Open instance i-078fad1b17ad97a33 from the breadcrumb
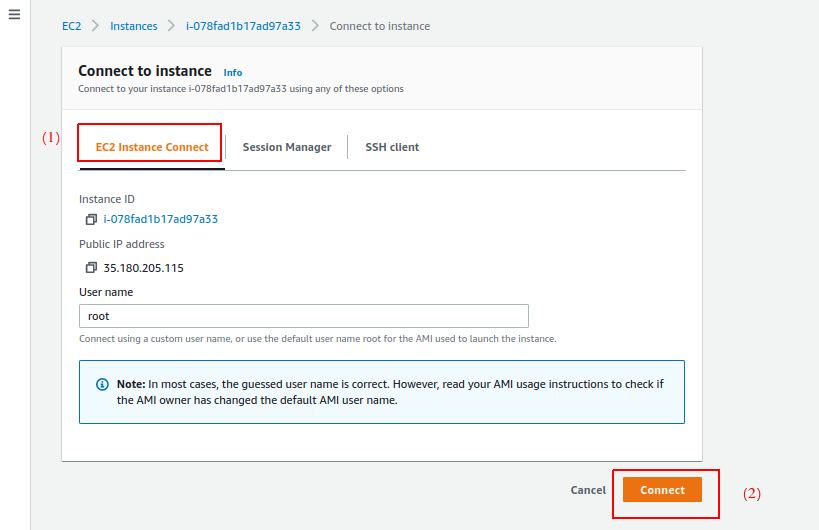 coord(243,26)
